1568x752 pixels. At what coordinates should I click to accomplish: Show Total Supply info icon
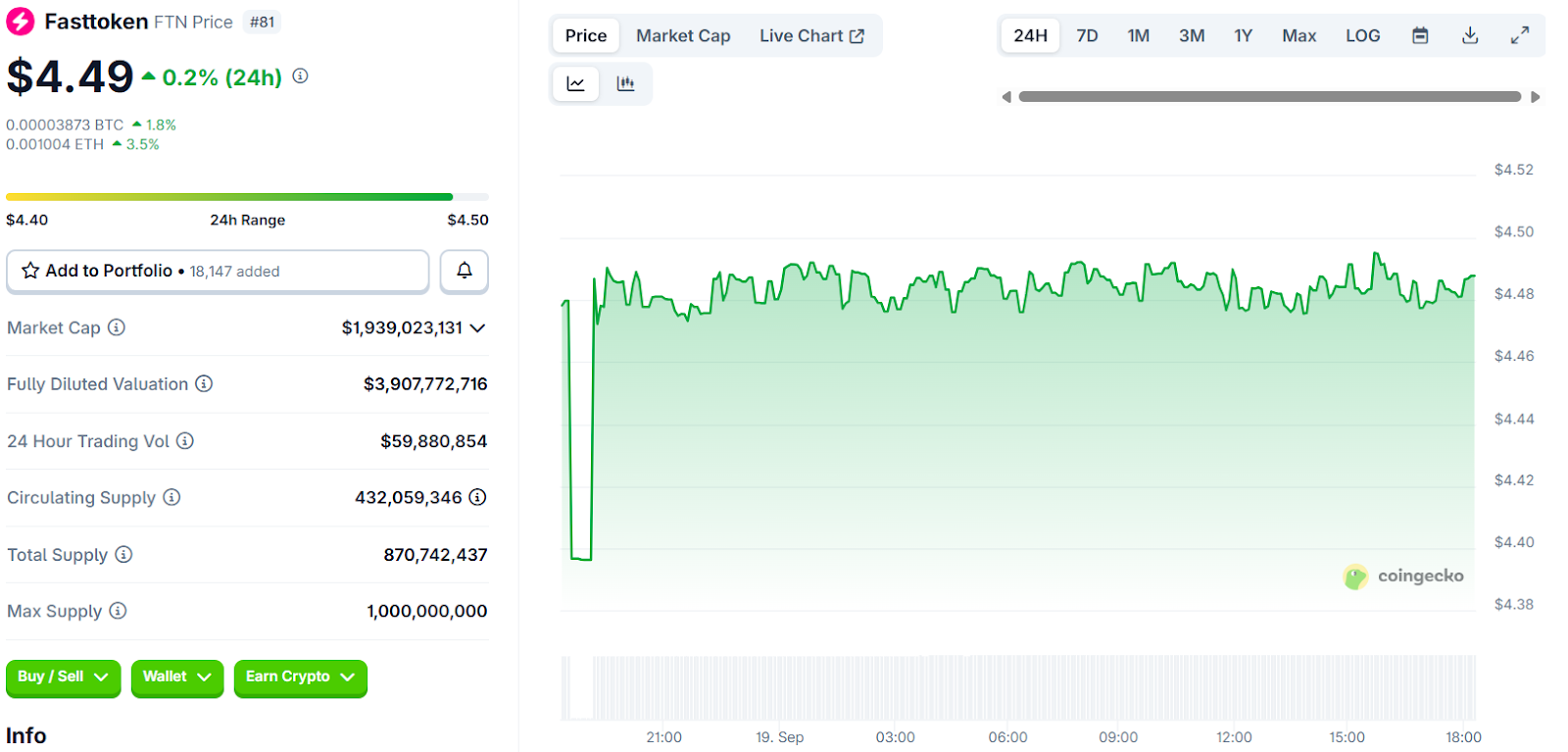[x=123, y=554]
